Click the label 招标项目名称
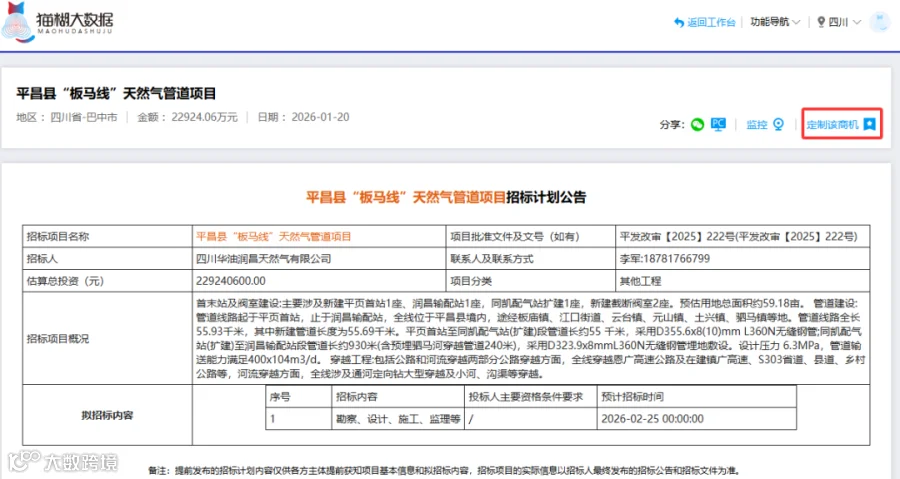The image size is (900, 479). [58, 236]
